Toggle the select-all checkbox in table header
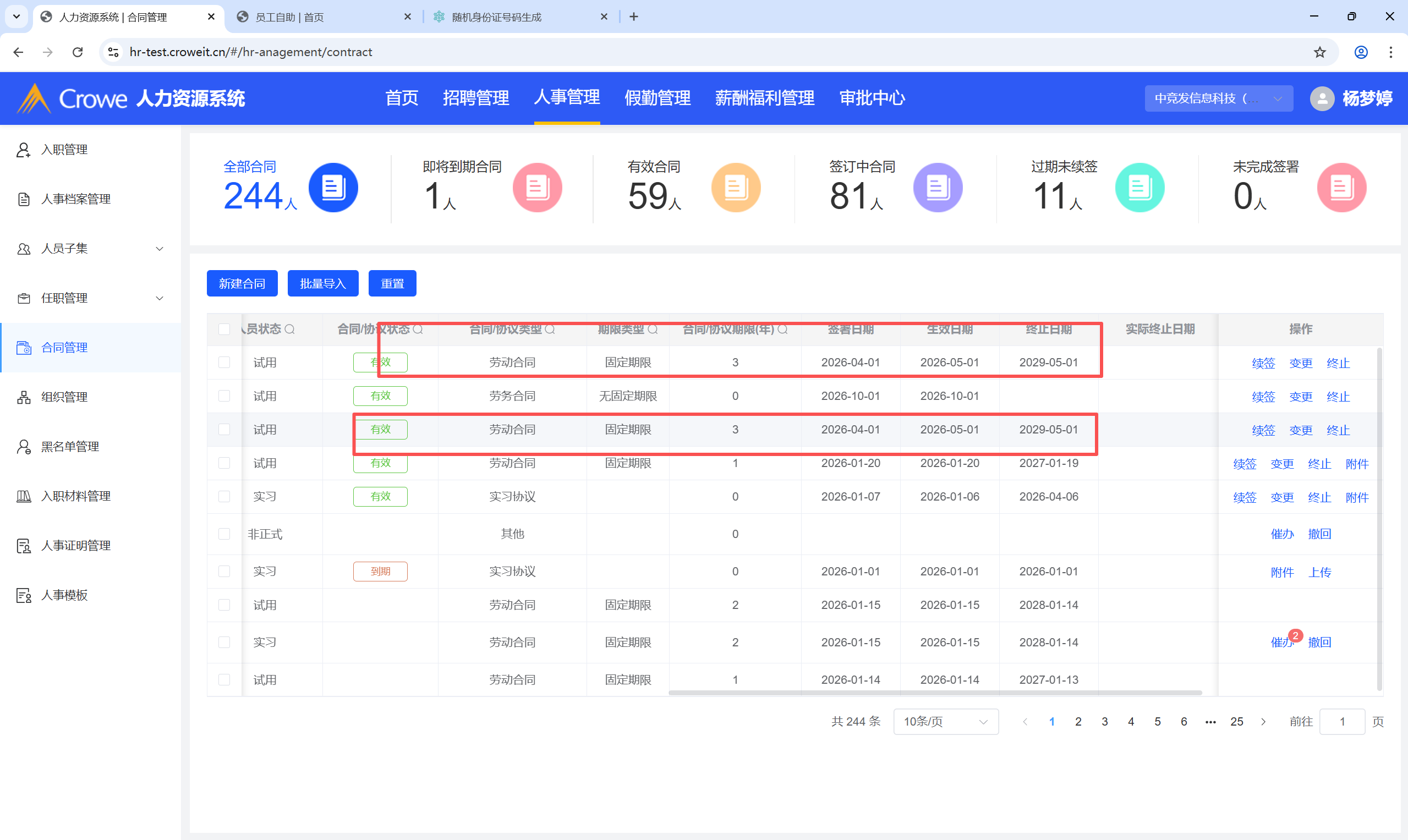Image resolution: width=1408 pixels, height=840 pixels. [224, 330]
